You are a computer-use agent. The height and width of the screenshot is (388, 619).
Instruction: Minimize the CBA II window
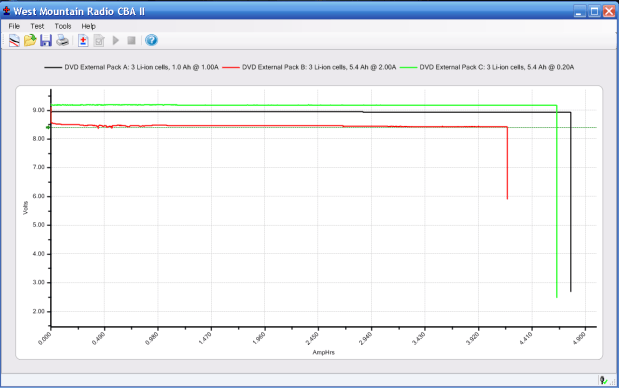(x=579, y=11)
